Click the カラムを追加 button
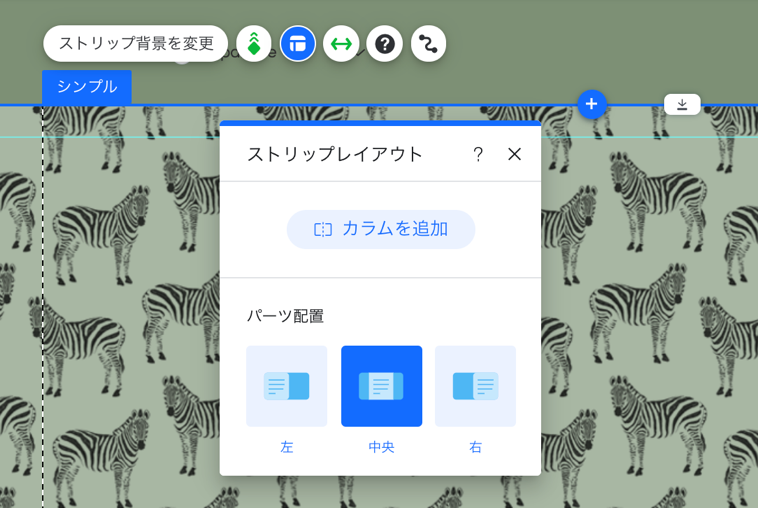This screenshot has width=758, height=508. [381, 229]
